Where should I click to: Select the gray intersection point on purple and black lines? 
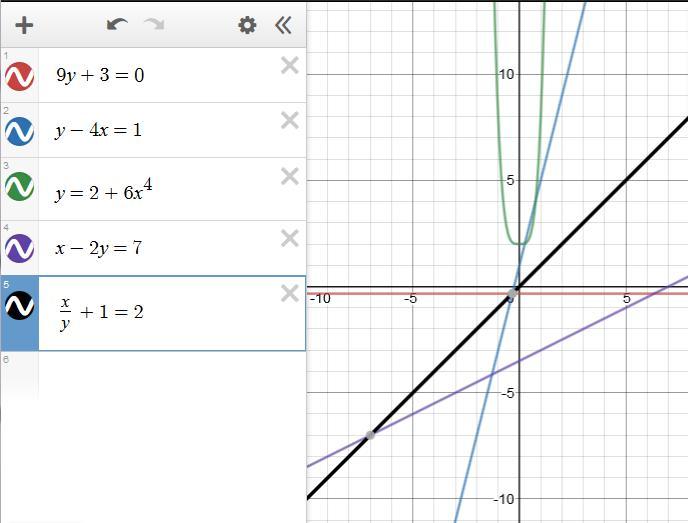pyautogui.click(x=370, y=435)
